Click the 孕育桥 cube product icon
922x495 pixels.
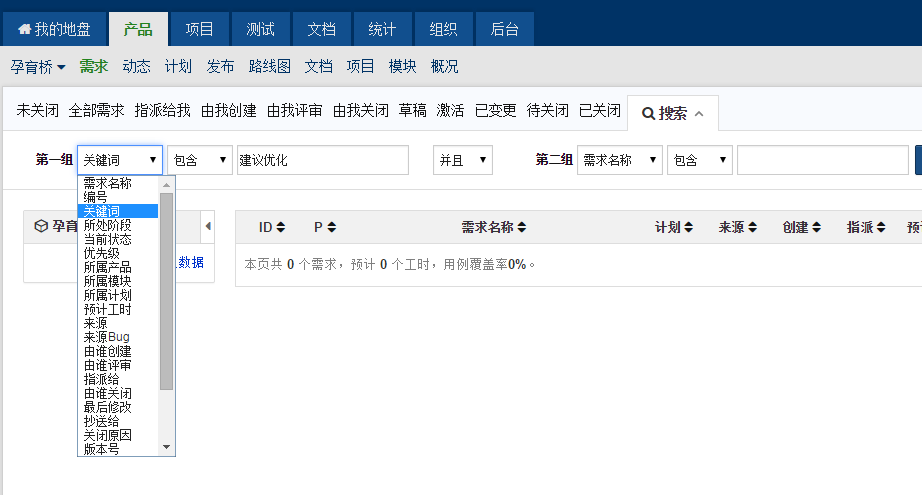click(41, 226)
